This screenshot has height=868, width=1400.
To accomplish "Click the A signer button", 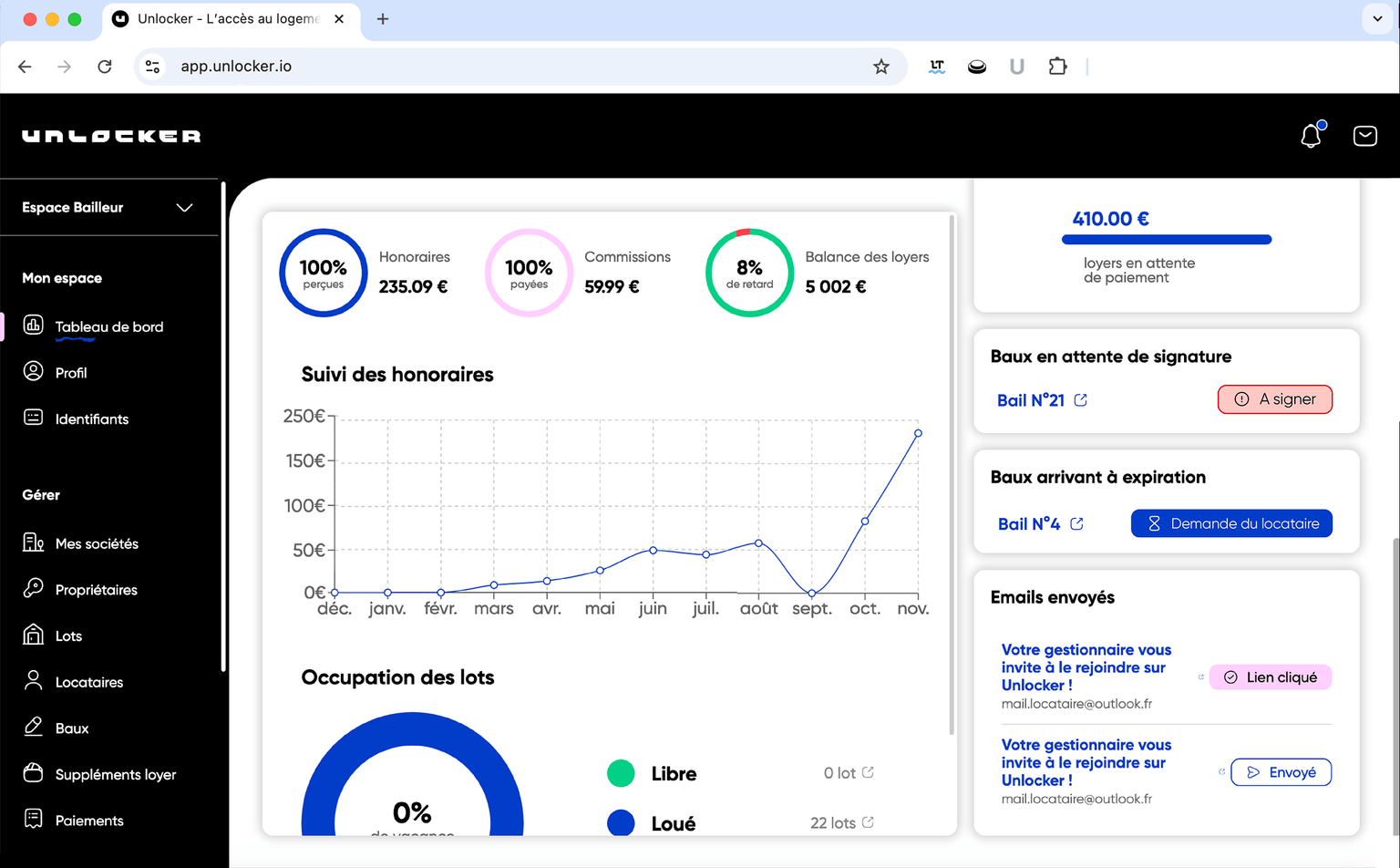I will [1274, 399].
